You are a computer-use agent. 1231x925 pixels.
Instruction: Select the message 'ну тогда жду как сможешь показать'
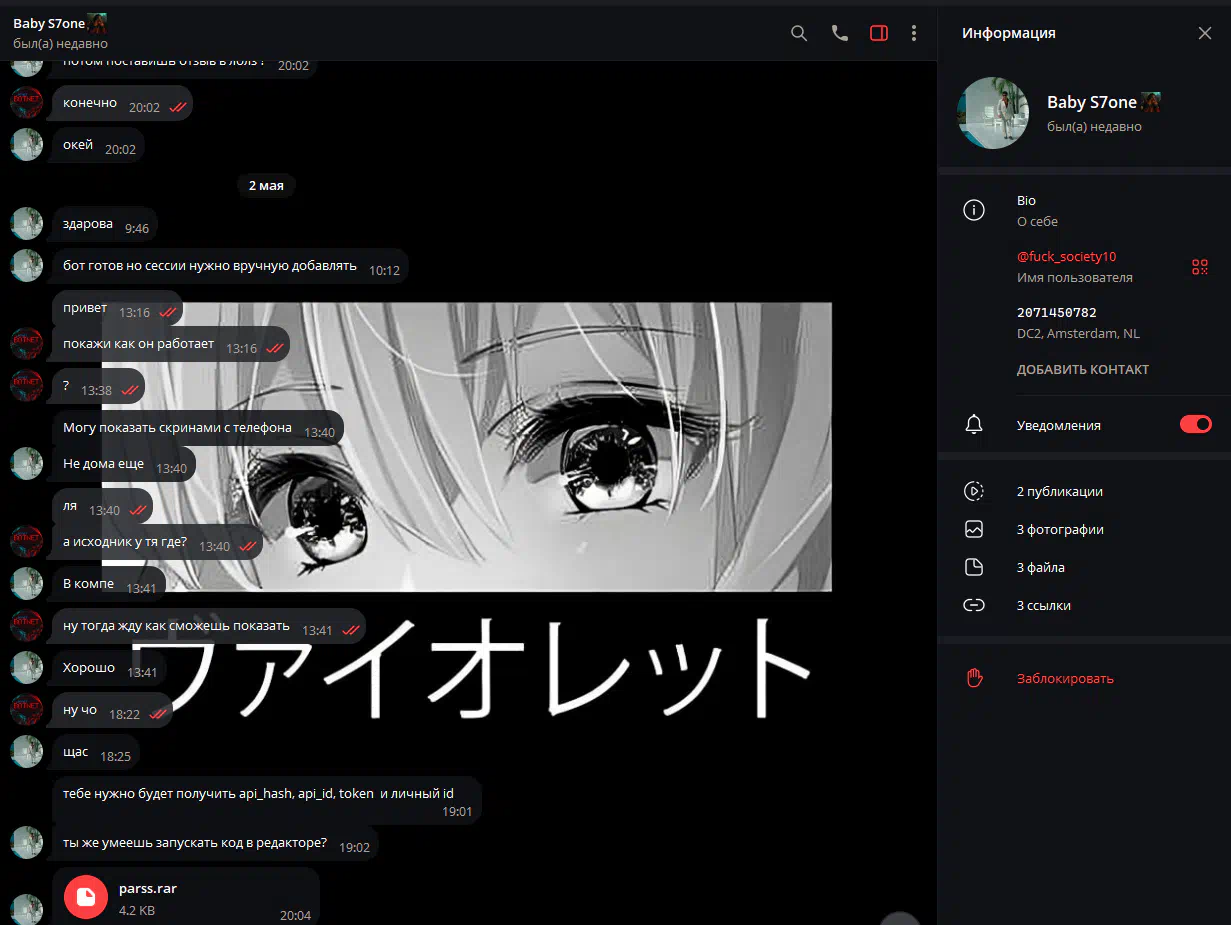pyautogui.click(x=209, y=626)
